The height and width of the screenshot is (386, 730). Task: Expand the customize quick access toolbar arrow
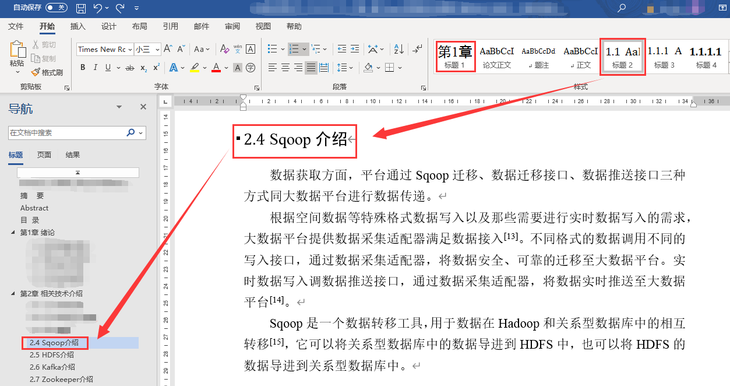[136, 8]
